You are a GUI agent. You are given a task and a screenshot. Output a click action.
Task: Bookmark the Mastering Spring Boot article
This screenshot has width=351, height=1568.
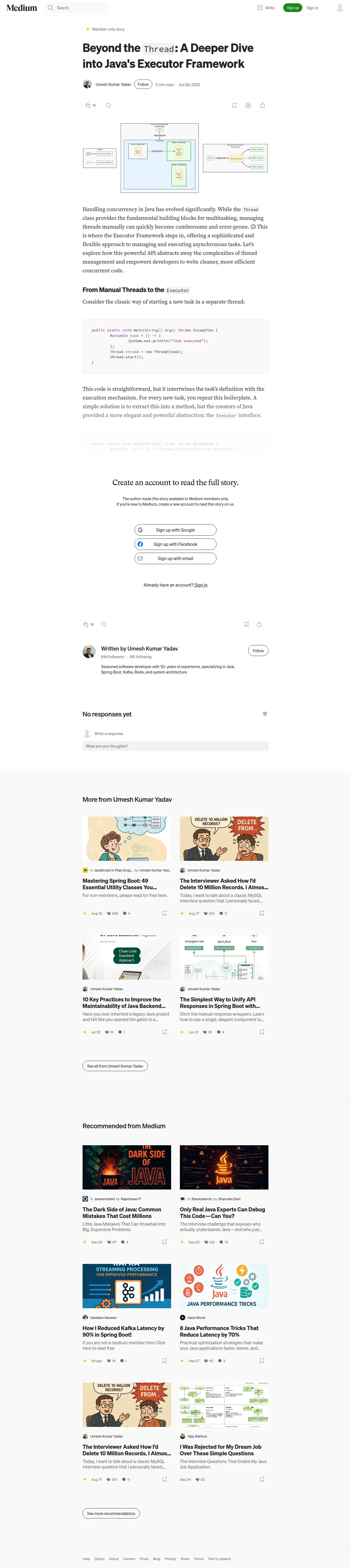pos(164,913)
